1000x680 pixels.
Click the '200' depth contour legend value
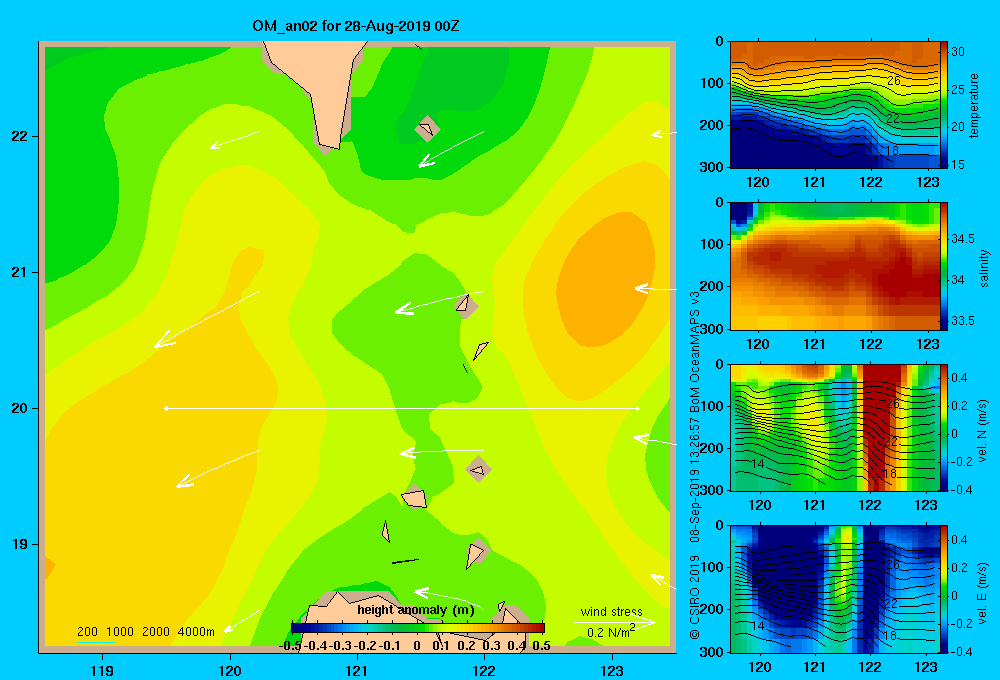[87, 632]
